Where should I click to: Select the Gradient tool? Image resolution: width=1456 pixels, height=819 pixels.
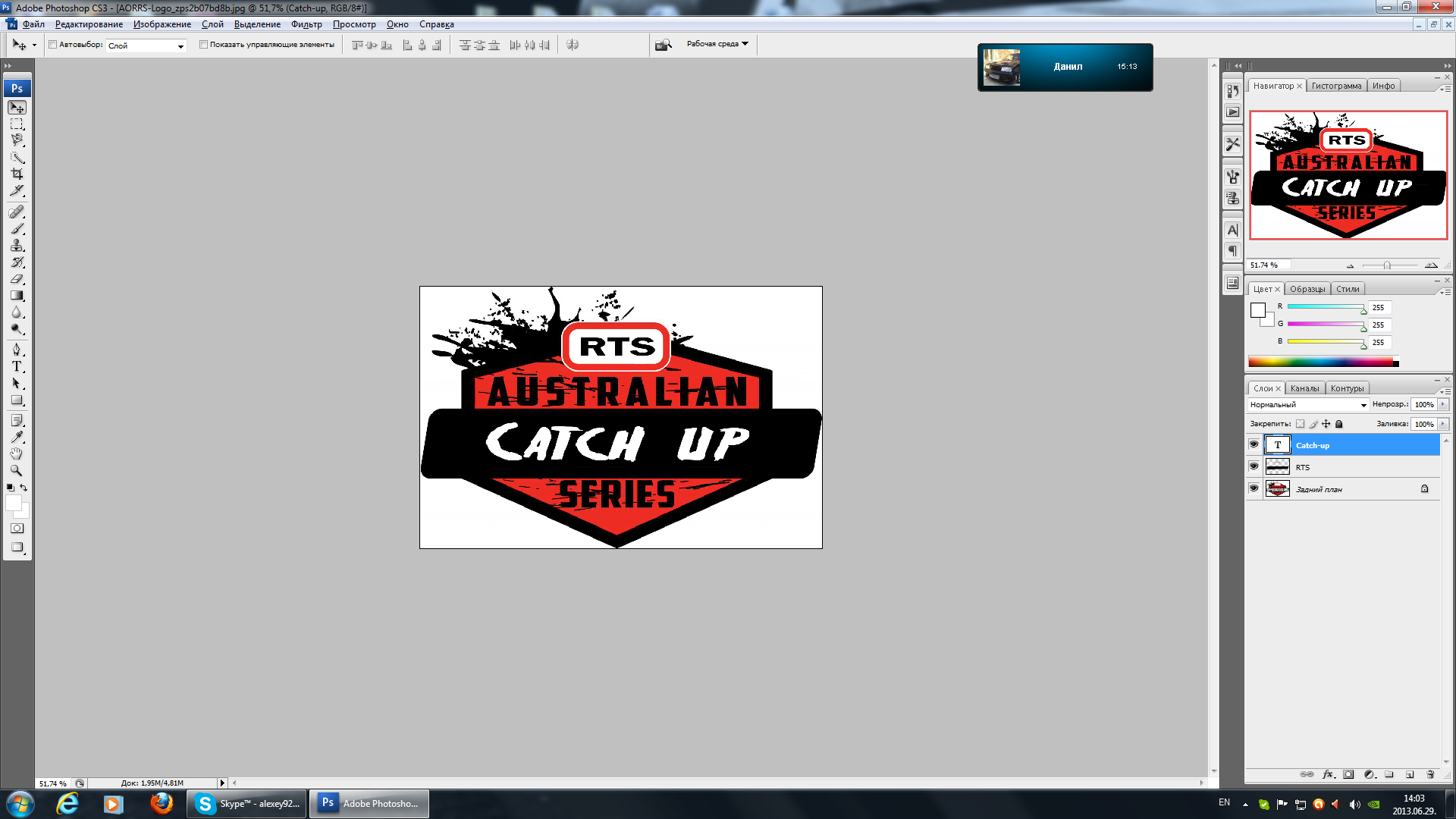pyautogui.click(x=17, y=295)
